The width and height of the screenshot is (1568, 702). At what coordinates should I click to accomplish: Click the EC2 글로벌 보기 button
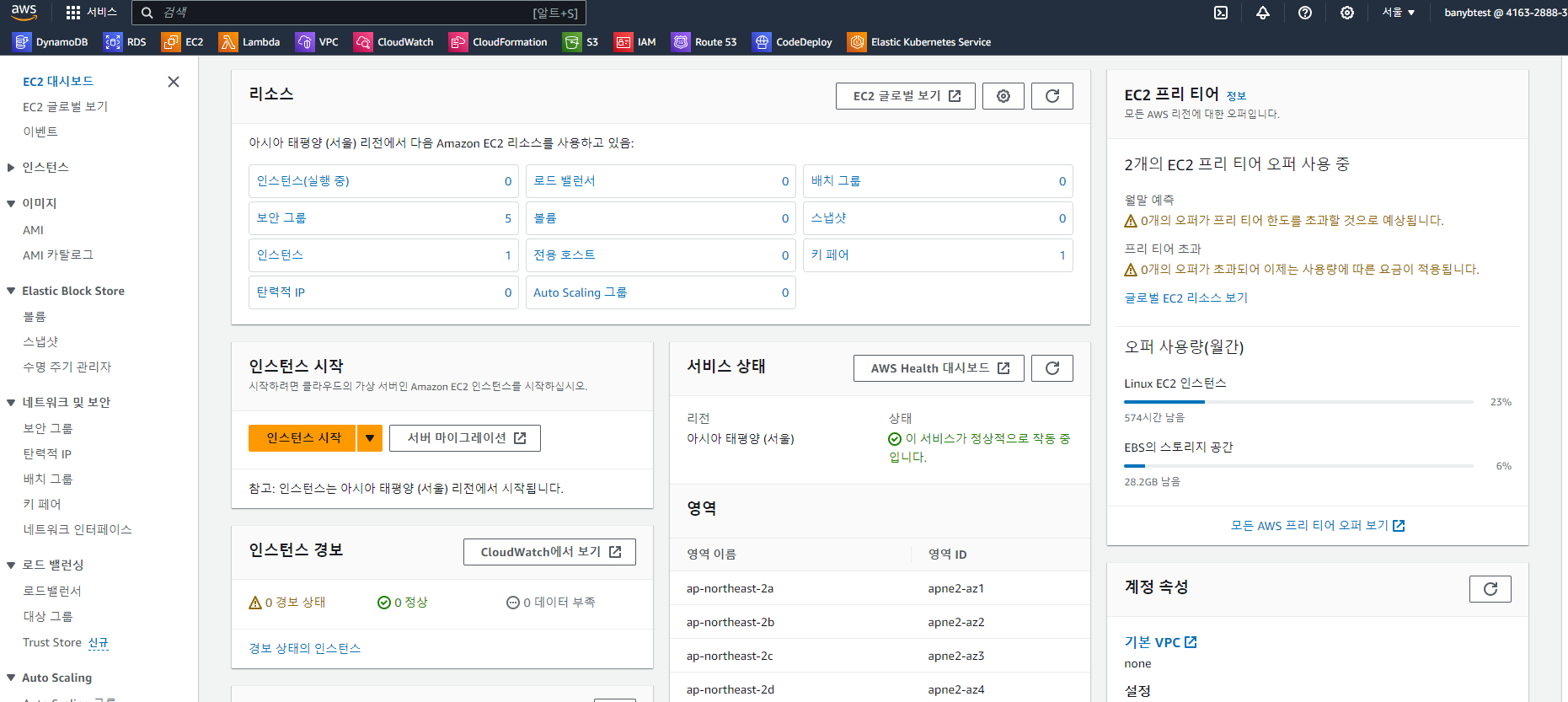pos(906,96)
